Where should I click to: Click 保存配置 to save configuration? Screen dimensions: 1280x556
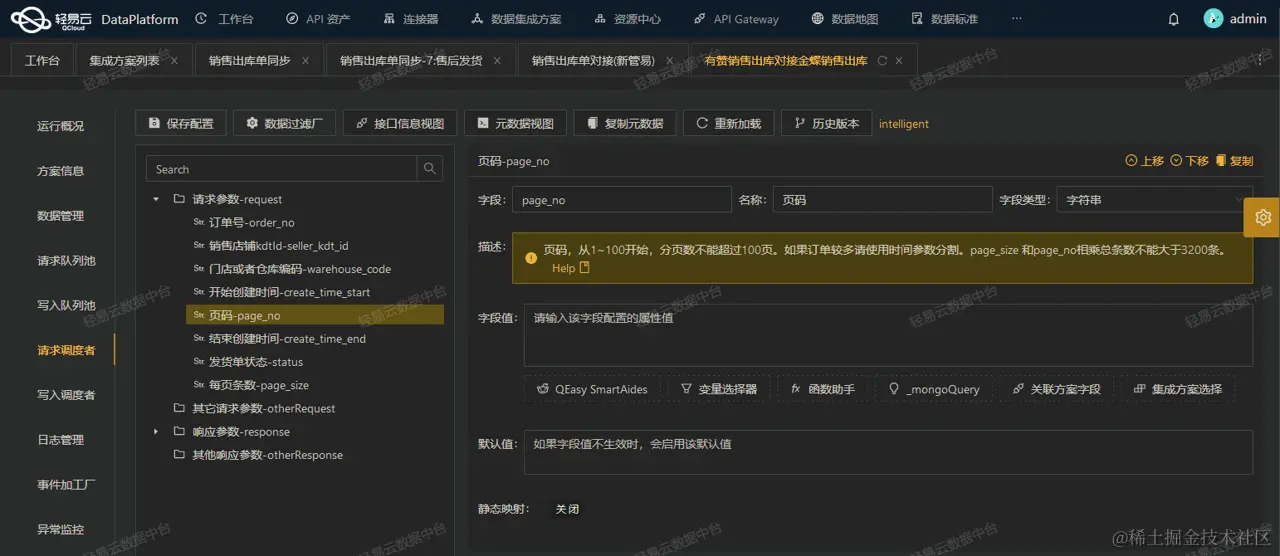(x=181, y=123)
